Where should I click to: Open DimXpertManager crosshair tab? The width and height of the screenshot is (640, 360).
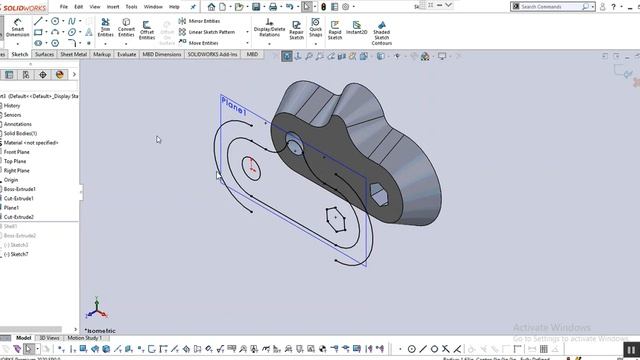(x=43, y=74)
